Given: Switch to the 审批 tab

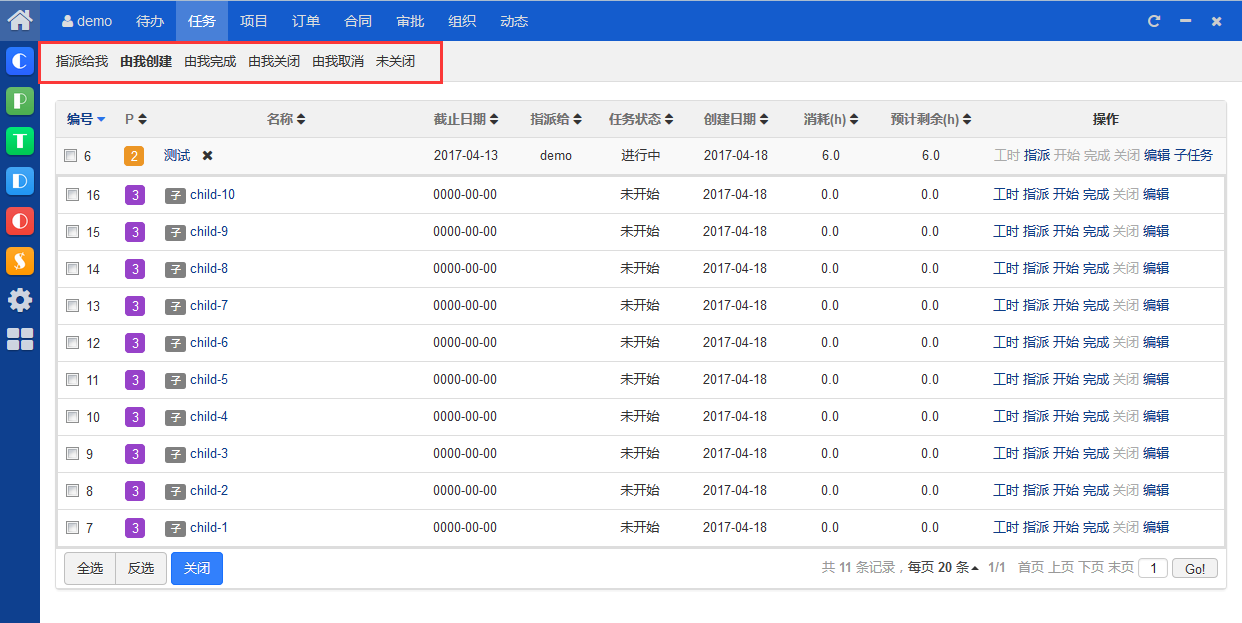Looking at the screenshot, I should (x=410, y=21).
